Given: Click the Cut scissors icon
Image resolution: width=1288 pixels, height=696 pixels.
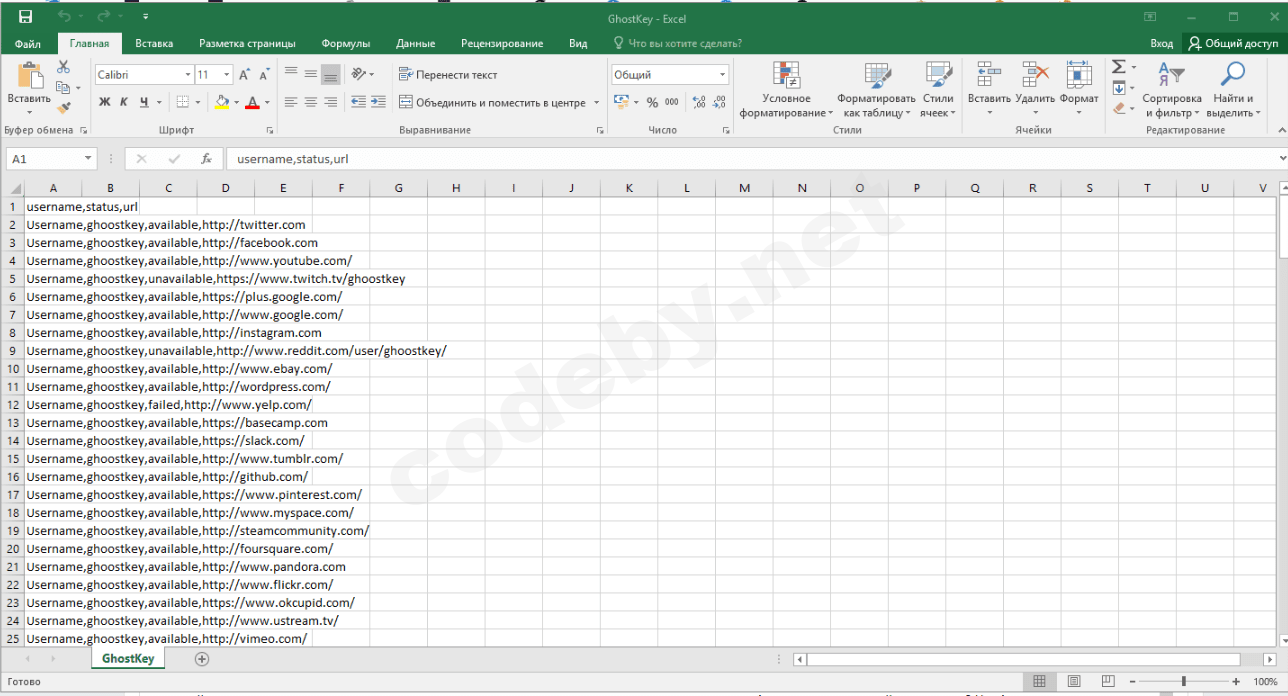Looking at the screenshot, I should tap(63, 67).
